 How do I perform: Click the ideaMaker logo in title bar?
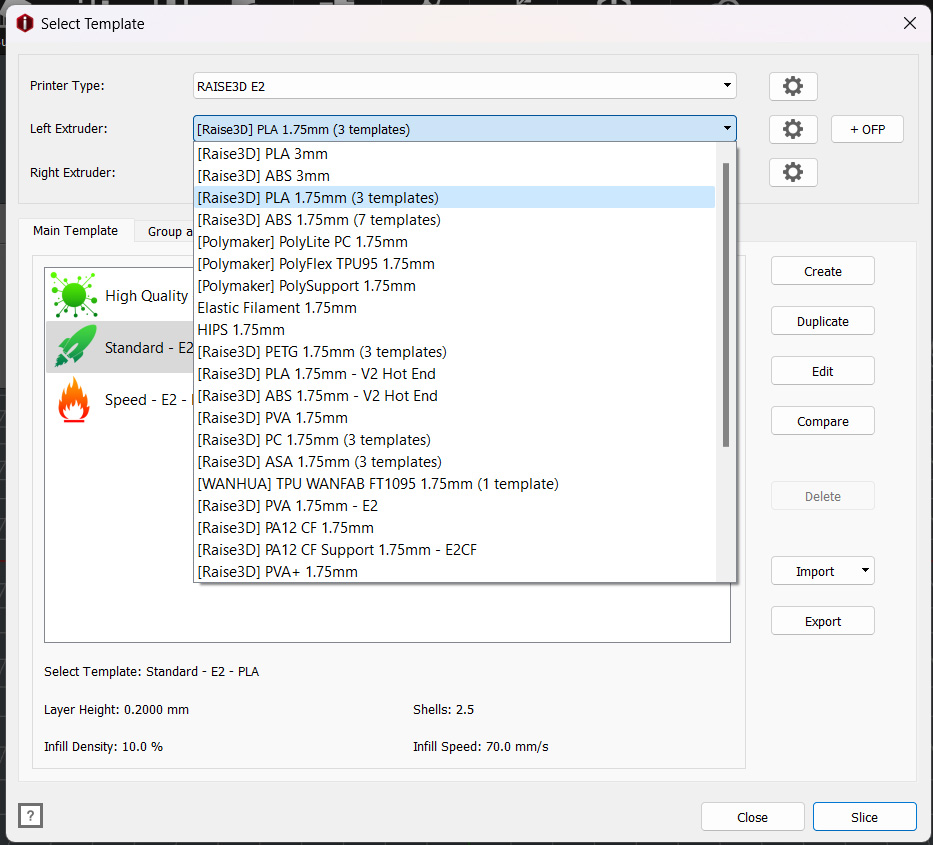25,24
